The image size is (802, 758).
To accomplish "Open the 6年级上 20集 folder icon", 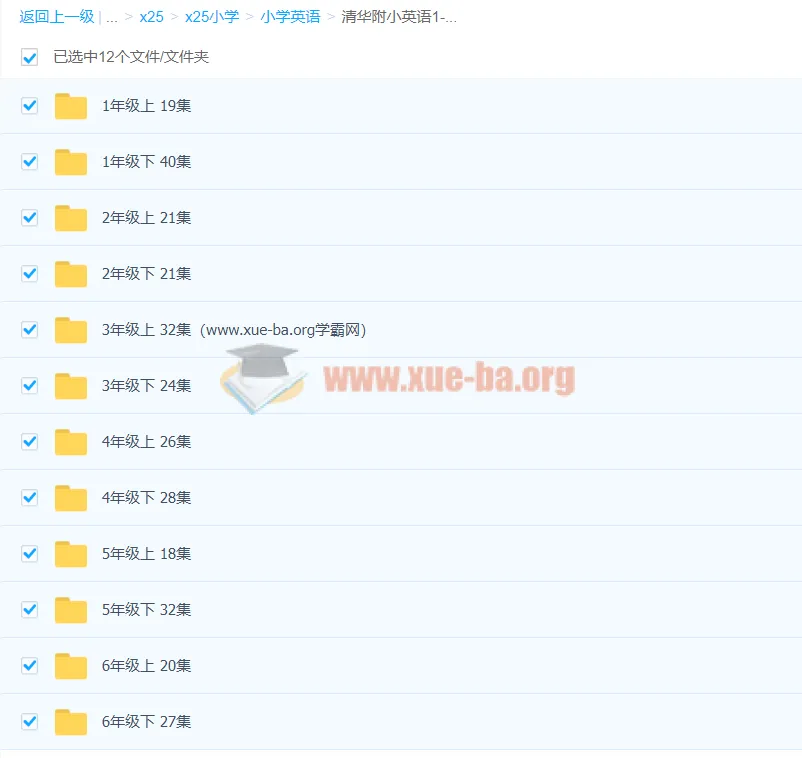I will pyautogui.click(x=71, y=666).
